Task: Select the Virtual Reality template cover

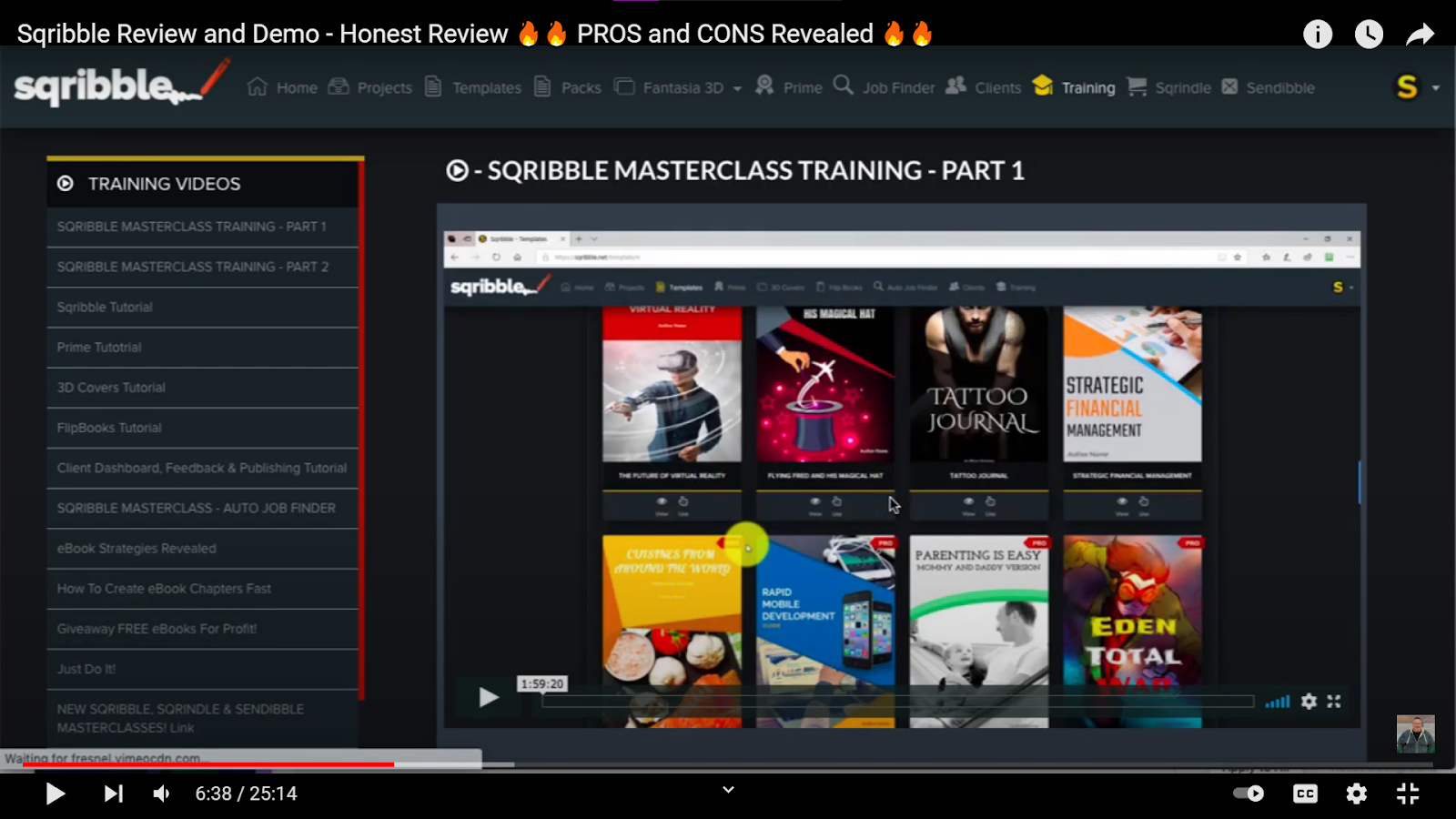Action: [x=672, y=384]
